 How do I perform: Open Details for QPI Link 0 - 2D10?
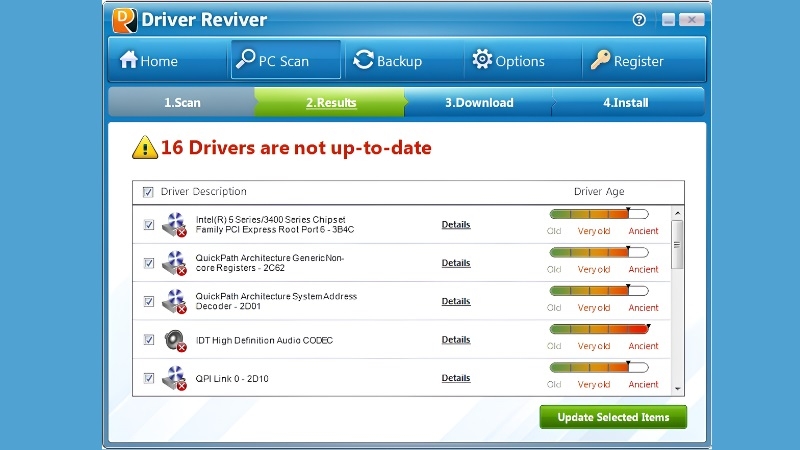click(456, 378)
